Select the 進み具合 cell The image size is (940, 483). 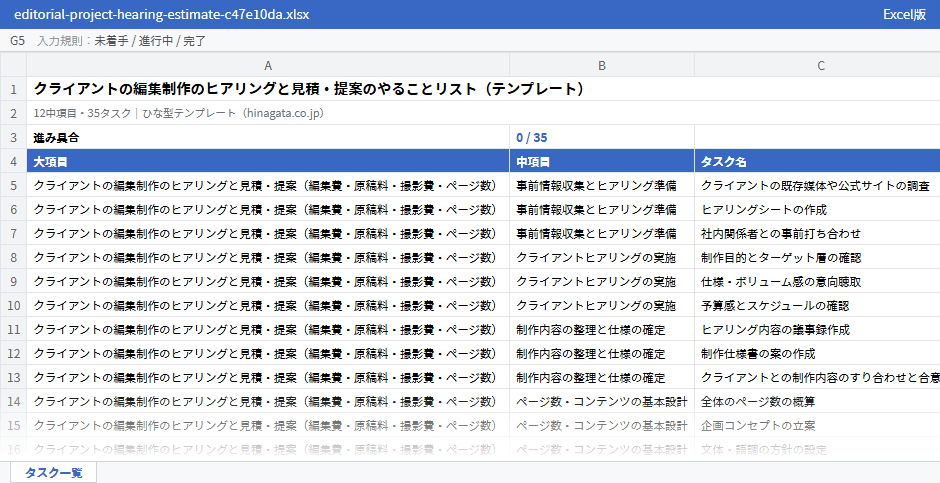click(268, 137)
